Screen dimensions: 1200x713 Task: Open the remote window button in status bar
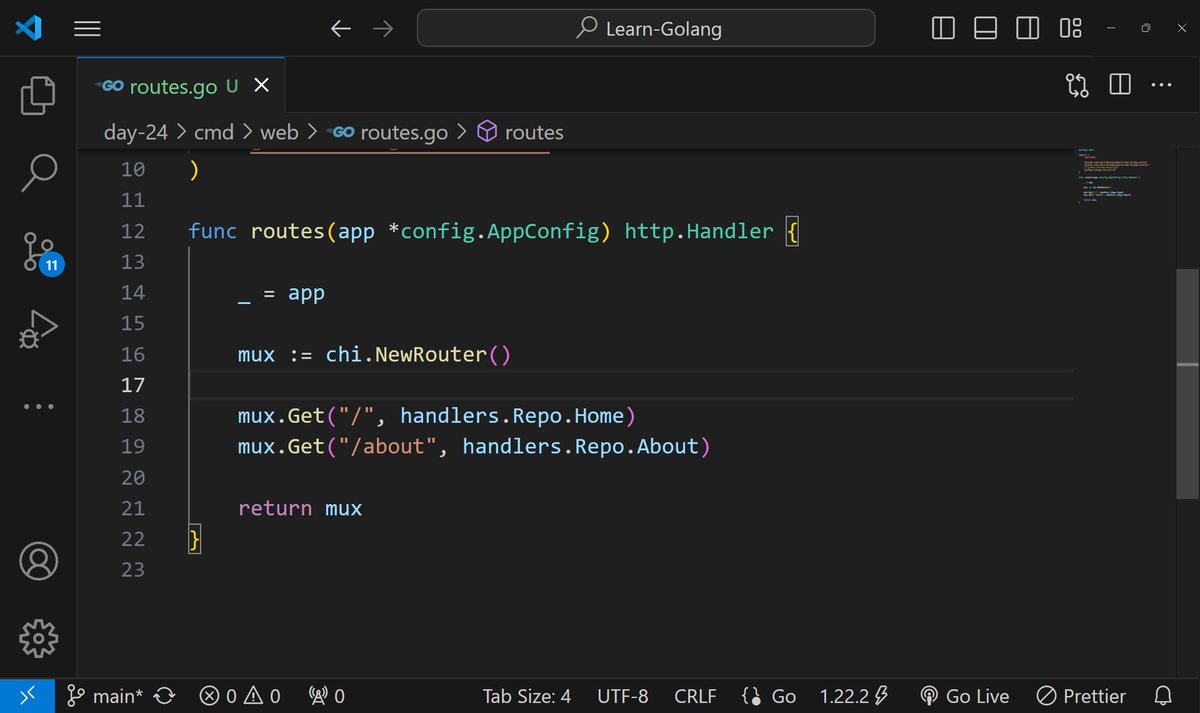pos(26,696)
